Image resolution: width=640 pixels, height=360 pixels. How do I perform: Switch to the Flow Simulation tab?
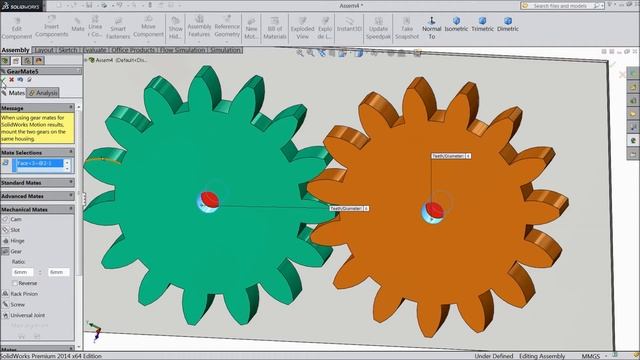[x=182, y=50]
